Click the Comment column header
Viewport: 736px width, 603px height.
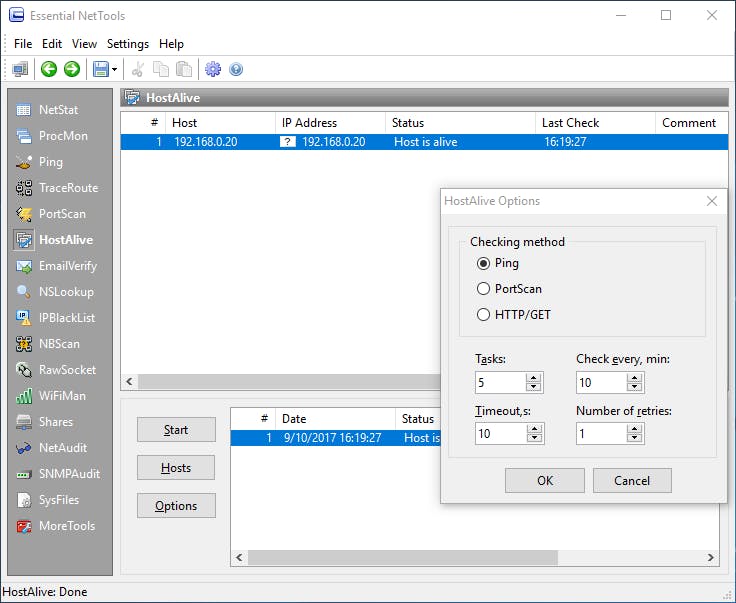click(x=691, y=123)
